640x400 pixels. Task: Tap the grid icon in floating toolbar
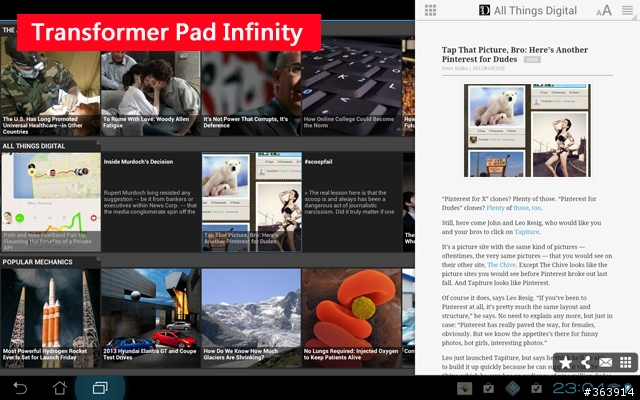(626, 362)
